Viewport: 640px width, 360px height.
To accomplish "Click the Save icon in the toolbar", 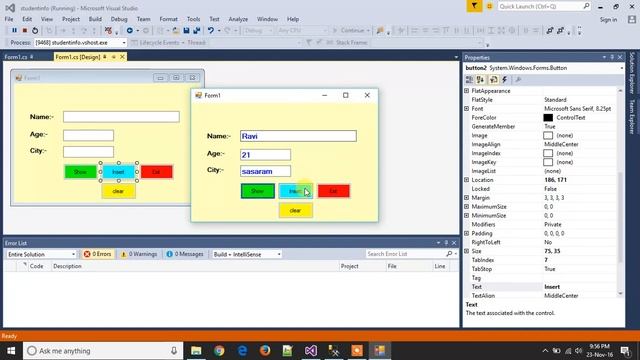I will [187, 30].
